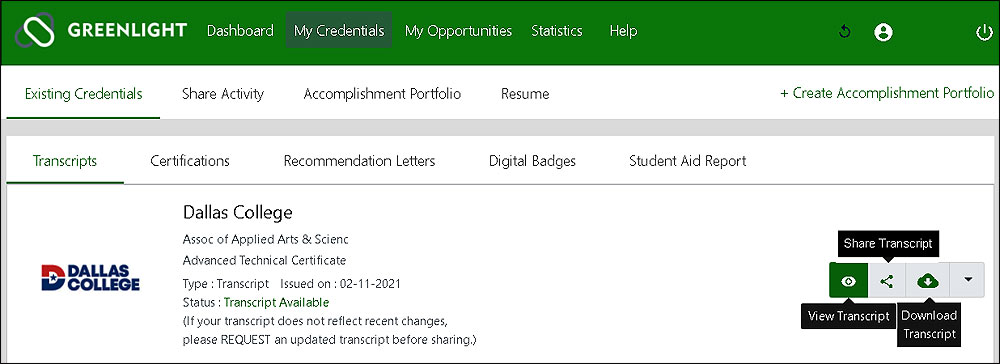
Task: Open the user profile account icon
Action: coord(883,32)
